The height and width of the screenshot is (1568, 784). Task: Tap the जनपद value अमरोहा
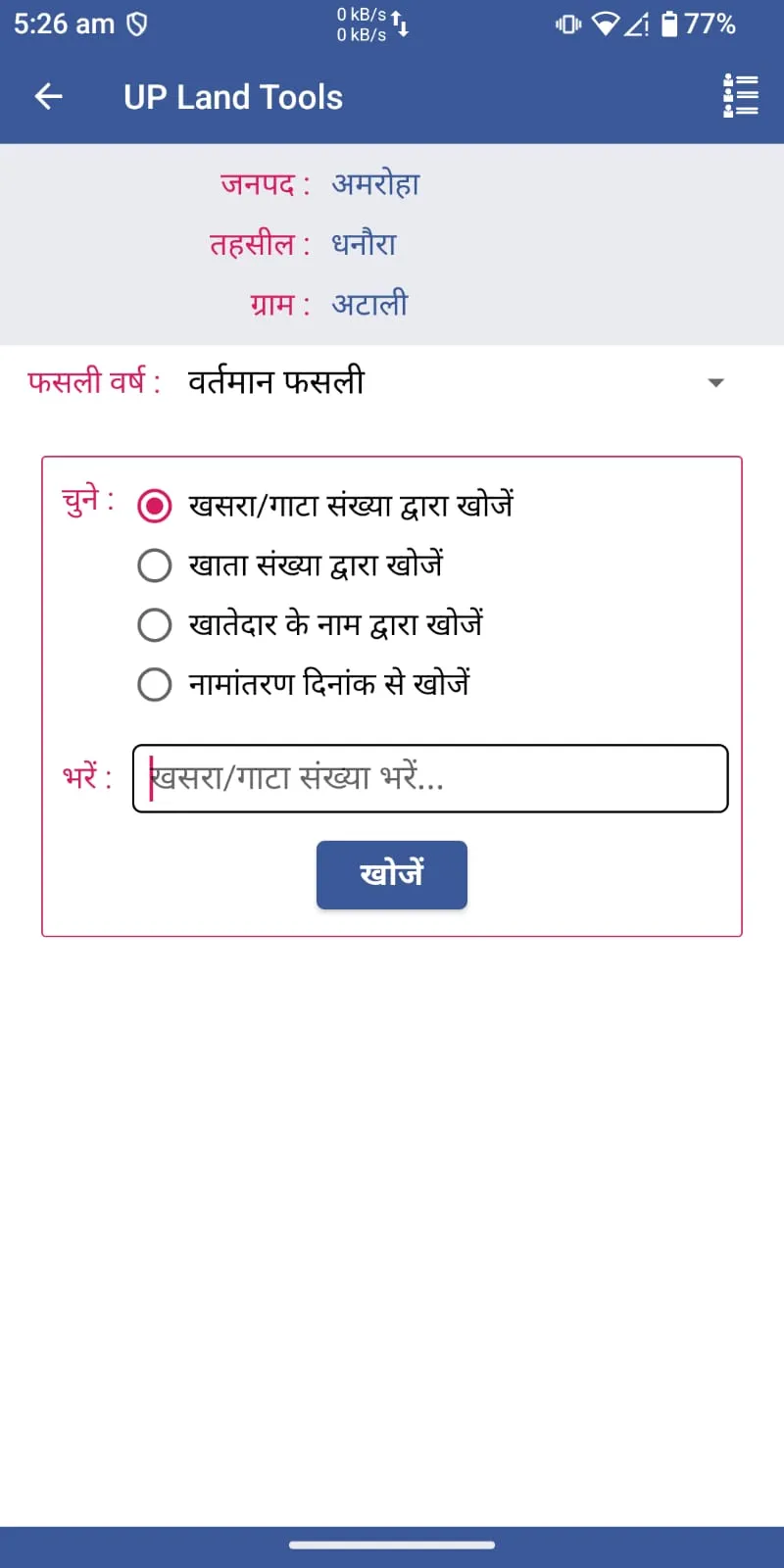pyautogui.click(x=375, y=184)
